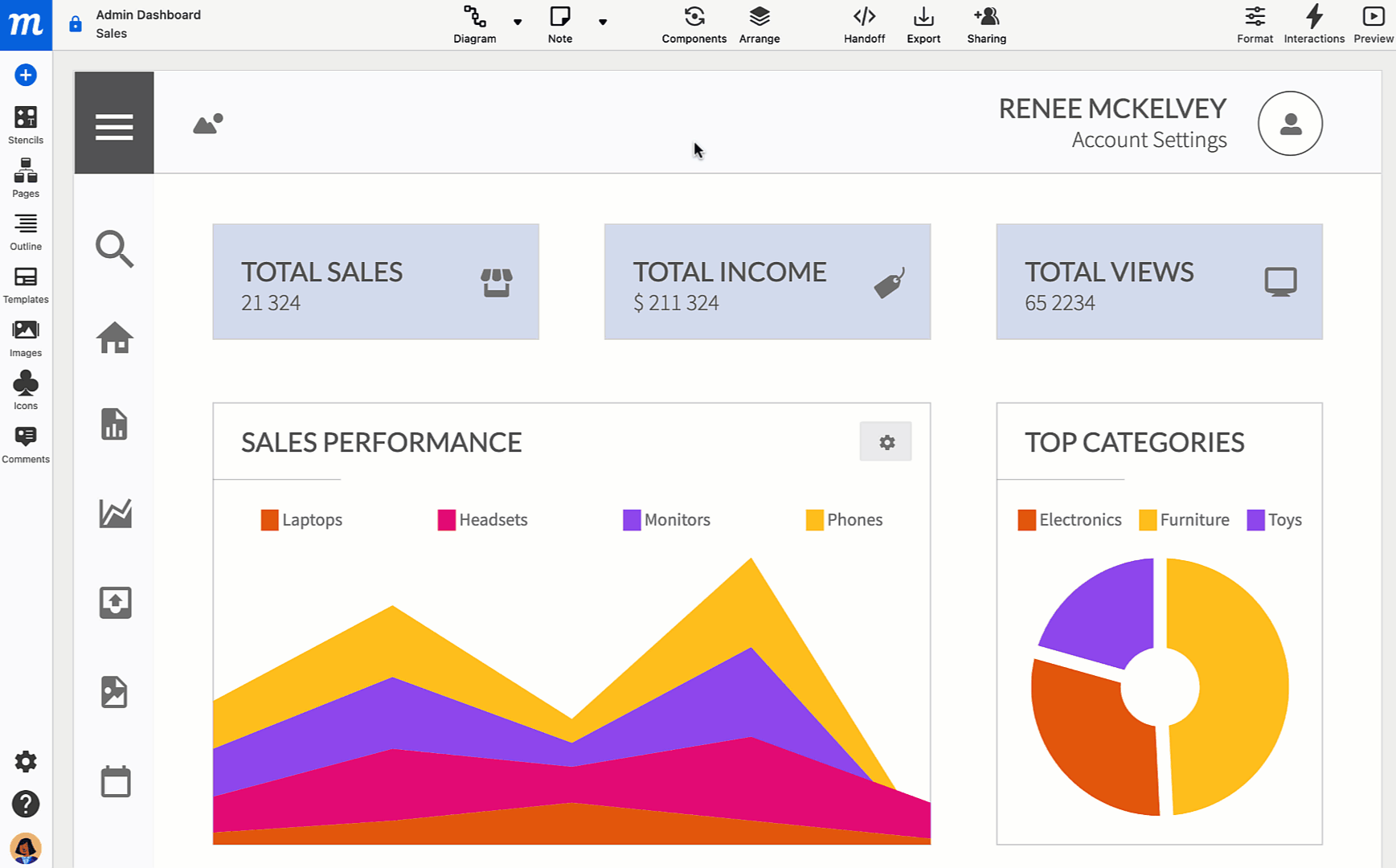Open the Images panel

tap(26, 338)
